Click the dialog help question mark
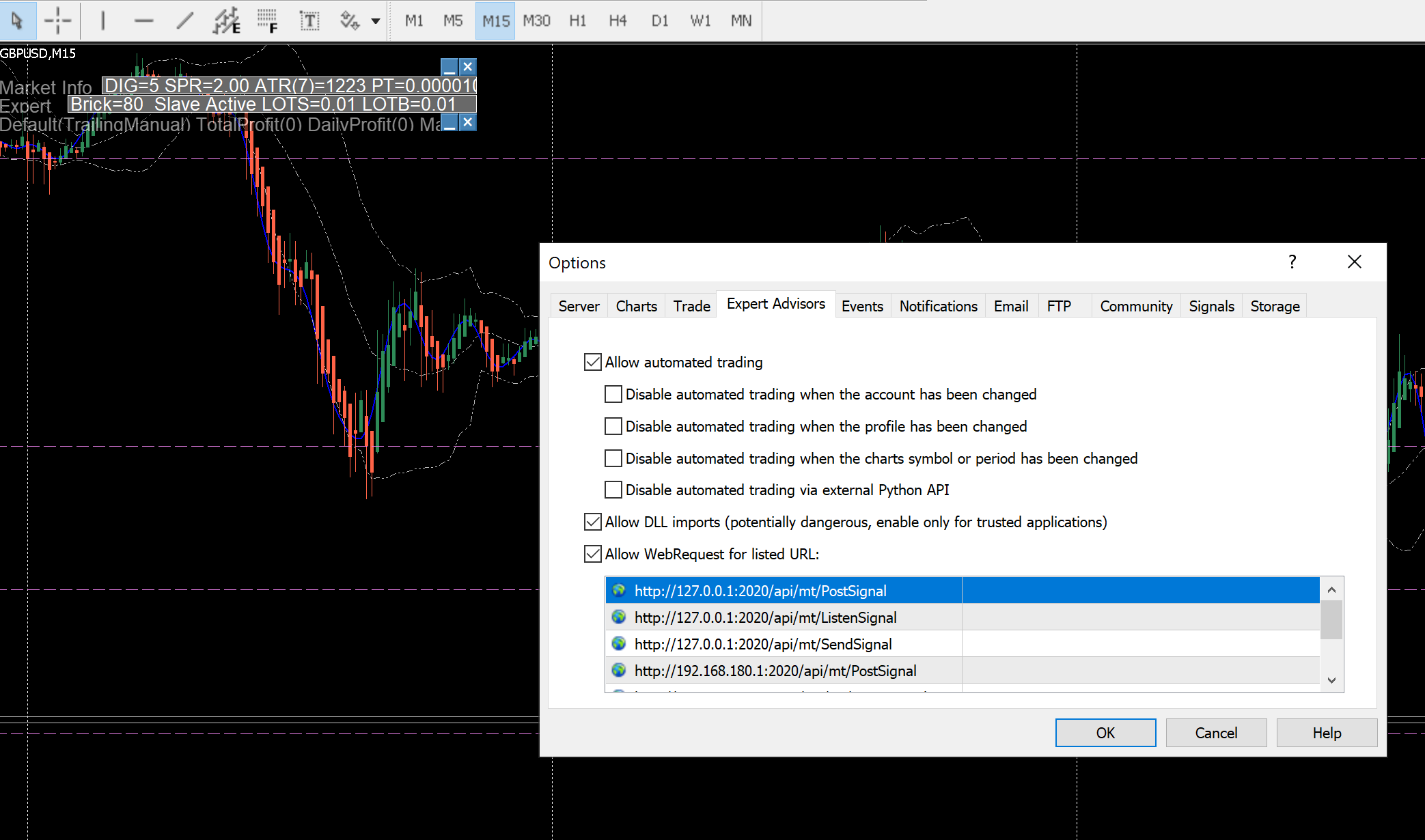Screen dimensions: 1425x840 (1292, 262)
